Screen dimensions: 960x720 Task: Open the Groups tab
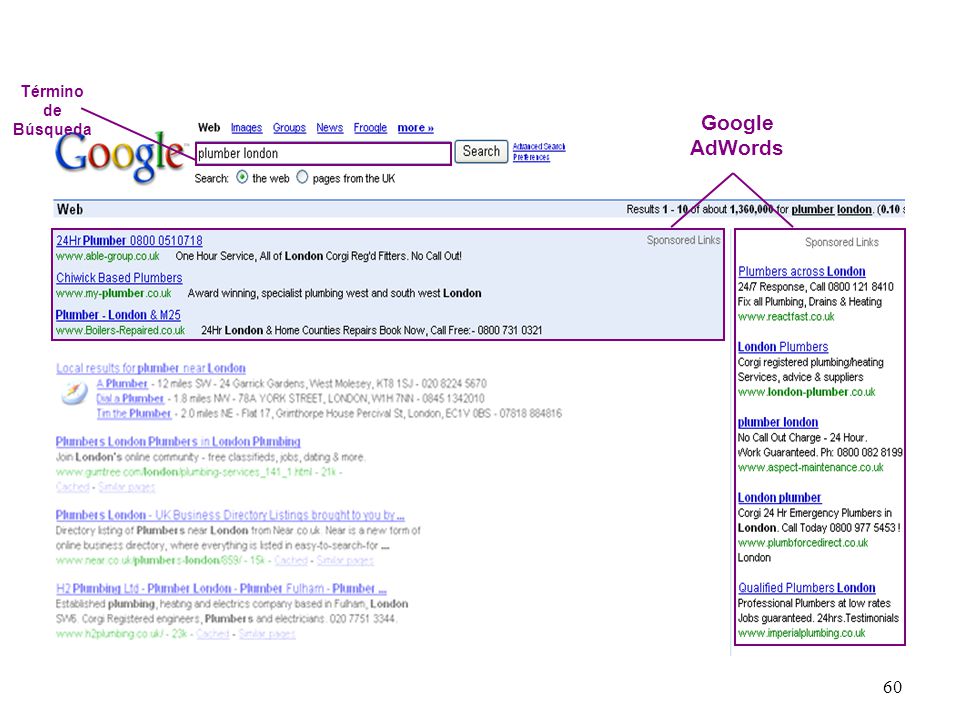click(x=289, y=127)
